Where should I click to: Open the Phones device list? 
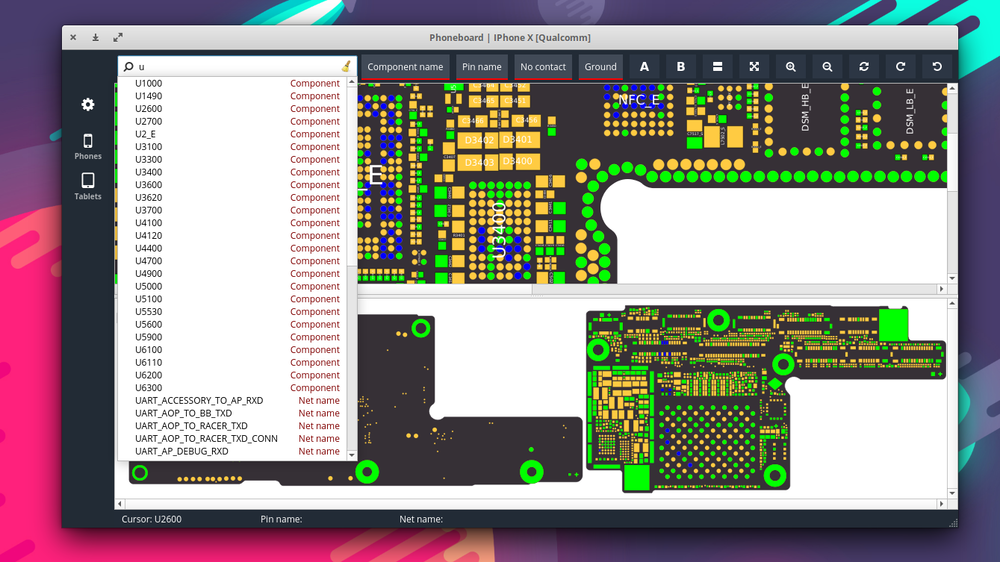(88, 147)
